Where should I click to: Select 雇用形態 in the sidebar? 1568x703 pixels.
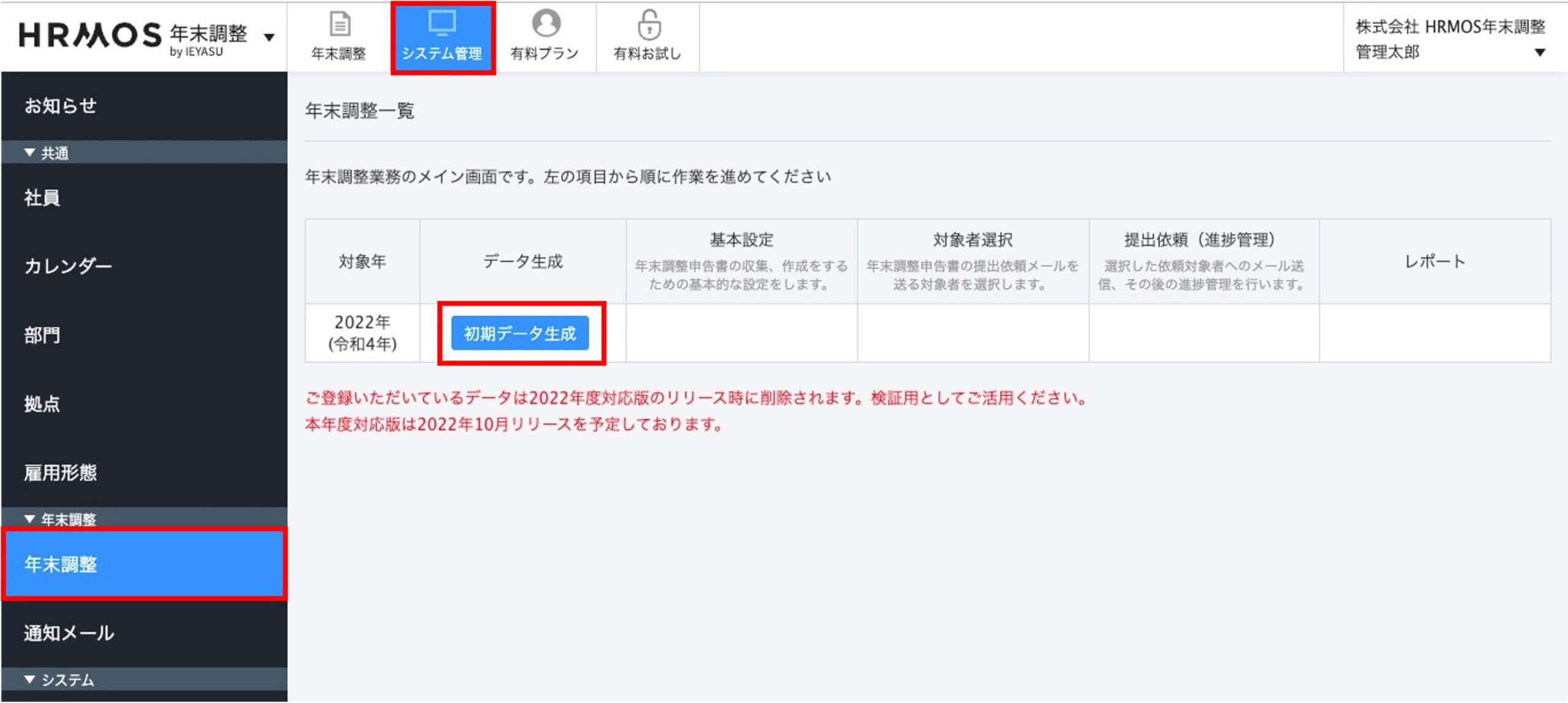pyautogui.click(x=60, y=472)
